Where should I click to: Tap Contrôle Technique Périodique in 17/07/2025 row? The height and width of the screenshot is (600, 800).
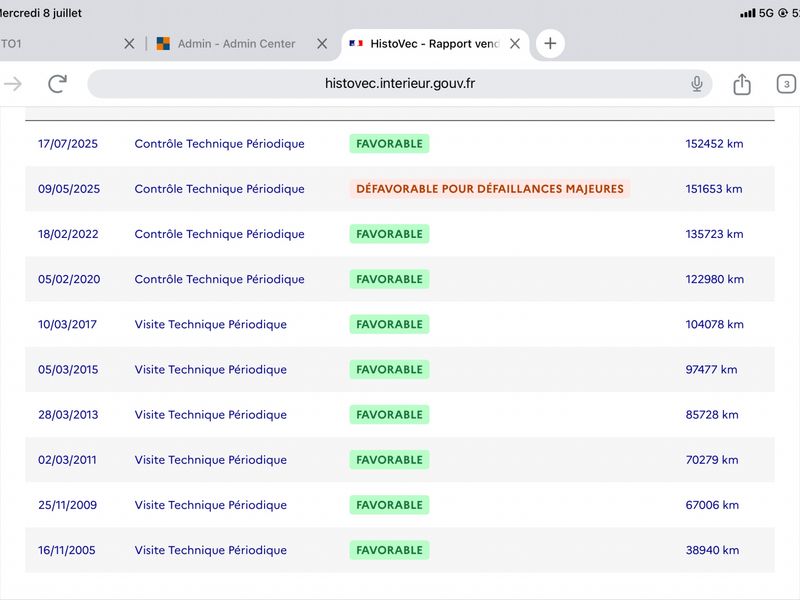click(219, 144)
